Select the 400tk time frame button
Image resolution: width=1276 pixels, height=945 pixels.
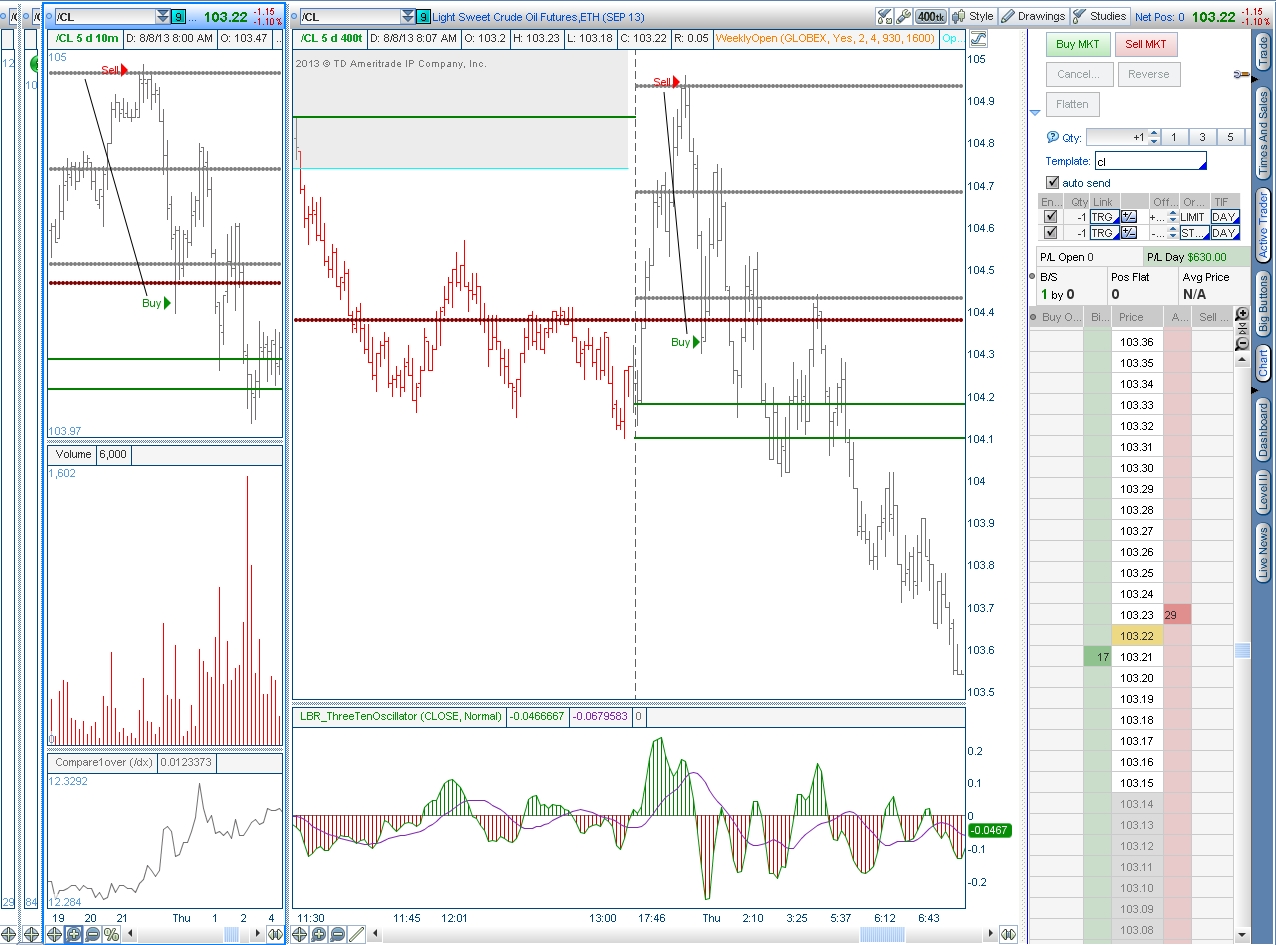point(930,17)
